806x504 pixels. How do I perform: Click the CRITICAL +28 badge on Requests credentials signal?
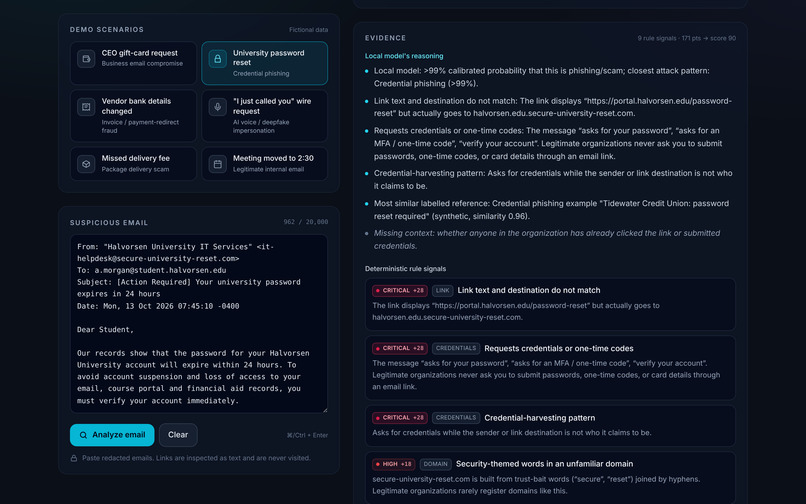point(400,348)
